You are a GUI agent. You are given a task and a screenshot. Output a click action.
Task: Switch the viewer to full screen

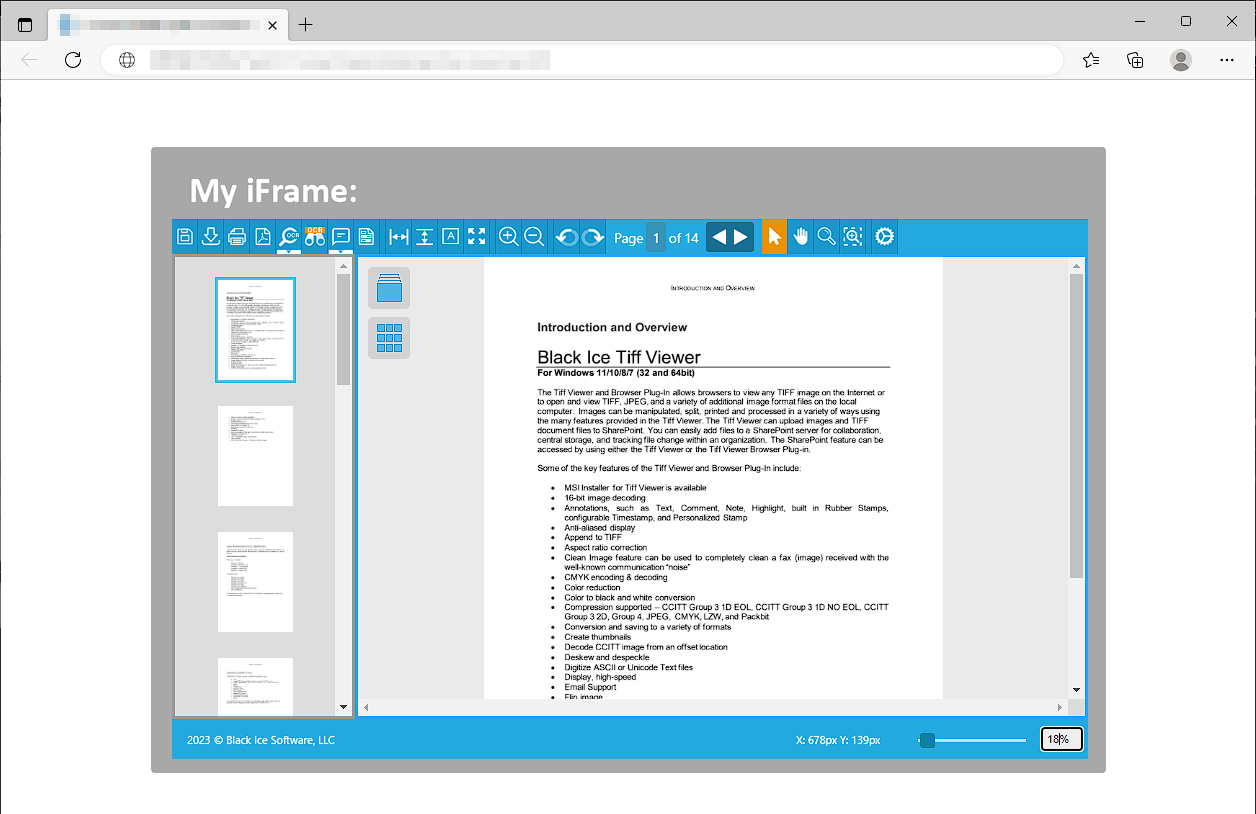pos(477,237)
